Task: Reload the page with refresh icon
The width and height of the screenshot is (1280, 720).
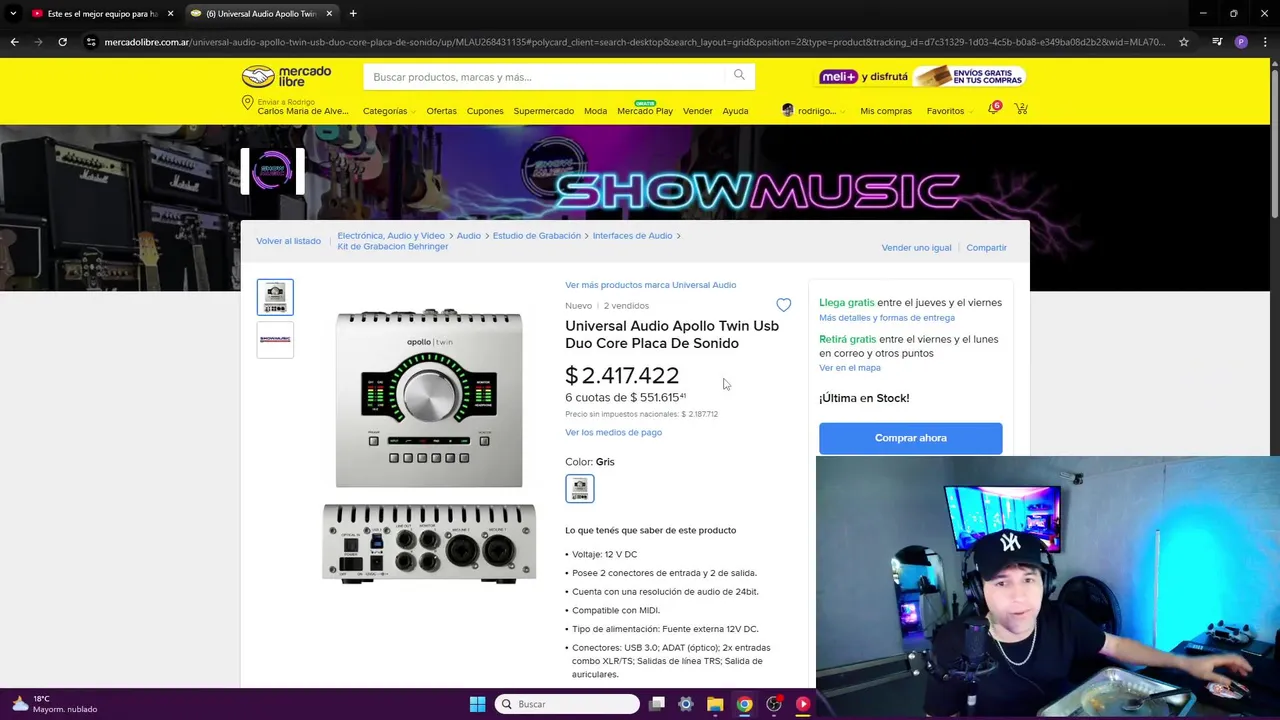Action: 62,42
